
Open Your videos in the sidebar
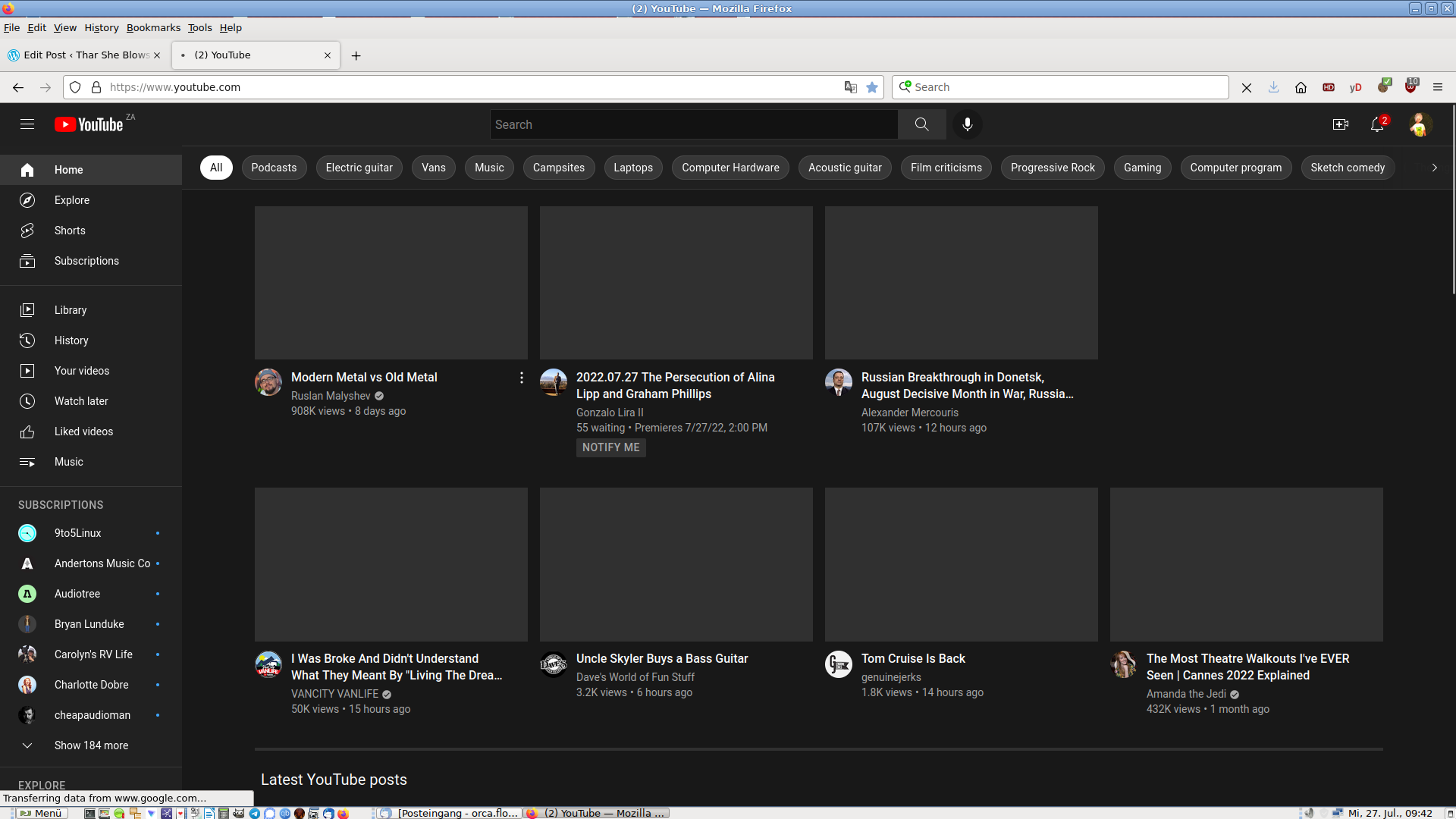pyautogui.click(x=91, y=371)
